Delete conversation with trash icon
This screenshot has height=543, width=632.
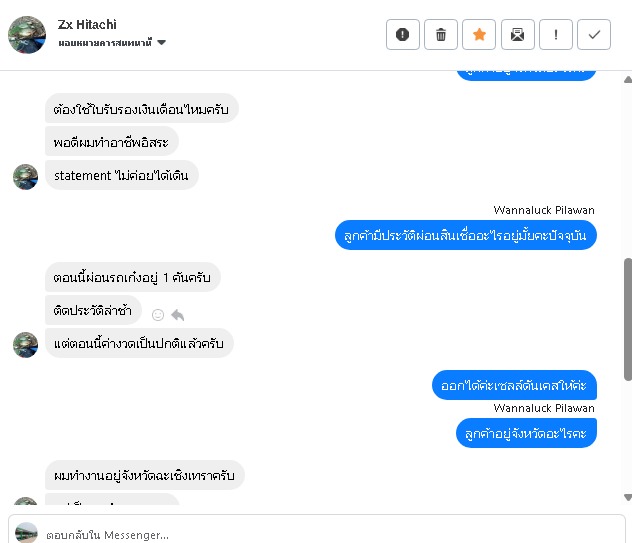coord(441,35)
